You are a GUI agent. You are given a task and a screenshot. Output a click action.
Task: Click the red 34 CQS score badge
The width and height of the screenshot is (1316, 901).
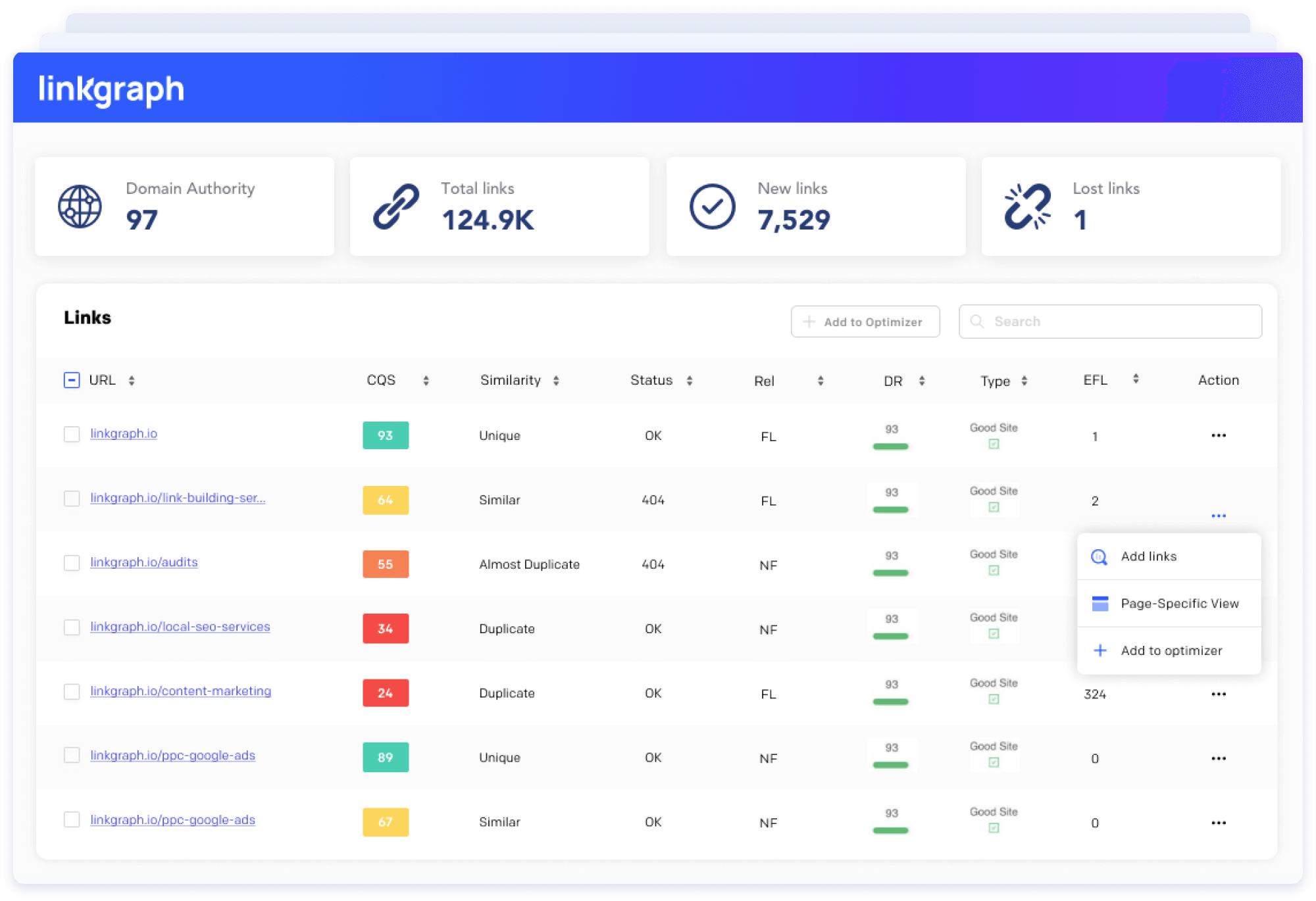tap(386, 629)
